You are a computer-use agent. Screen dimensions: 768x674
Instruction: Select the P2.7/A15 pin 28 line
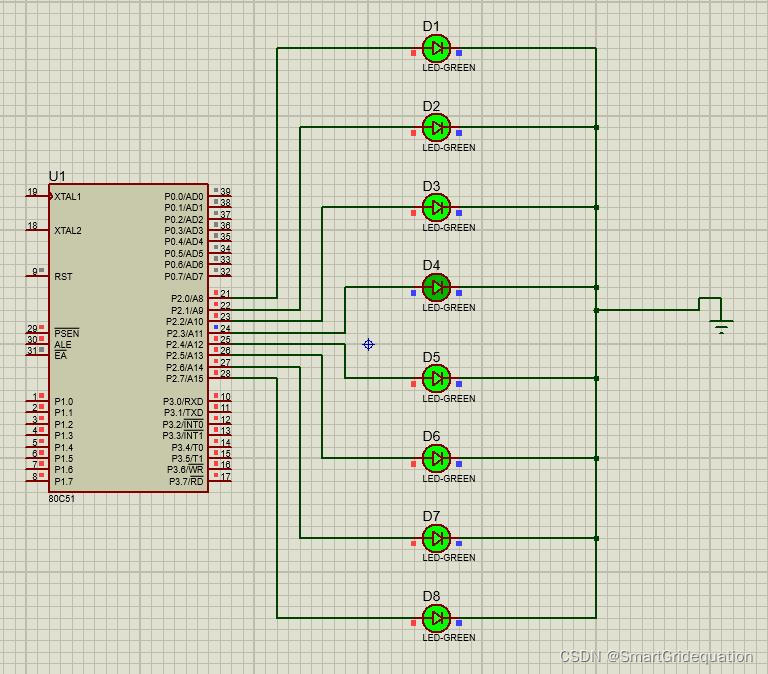pyautogui.click(x=220, y=377)
